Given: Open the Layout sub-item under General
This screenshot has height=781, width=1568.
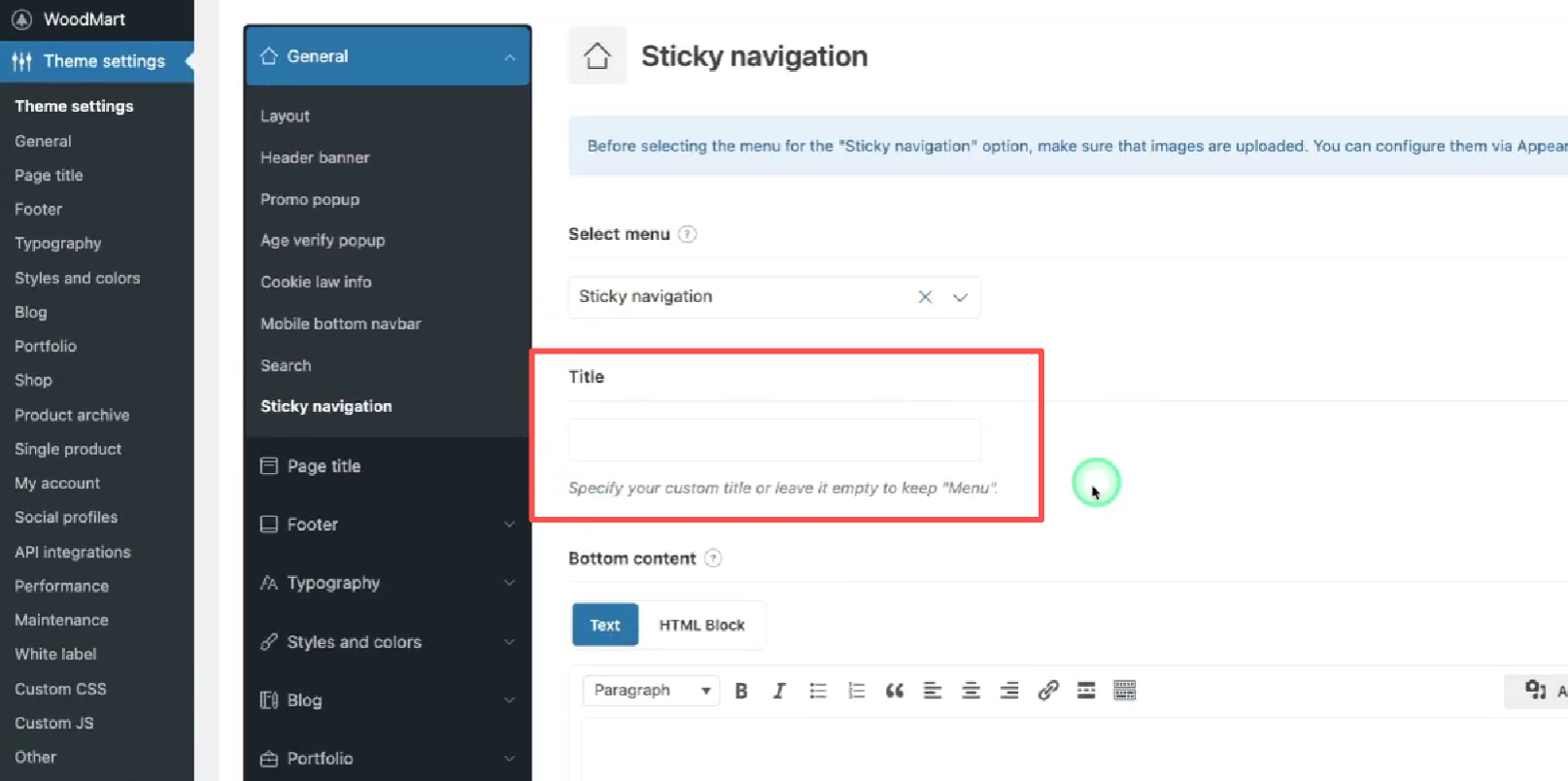Looking at the screenshot, I should (x=285, y=116).
